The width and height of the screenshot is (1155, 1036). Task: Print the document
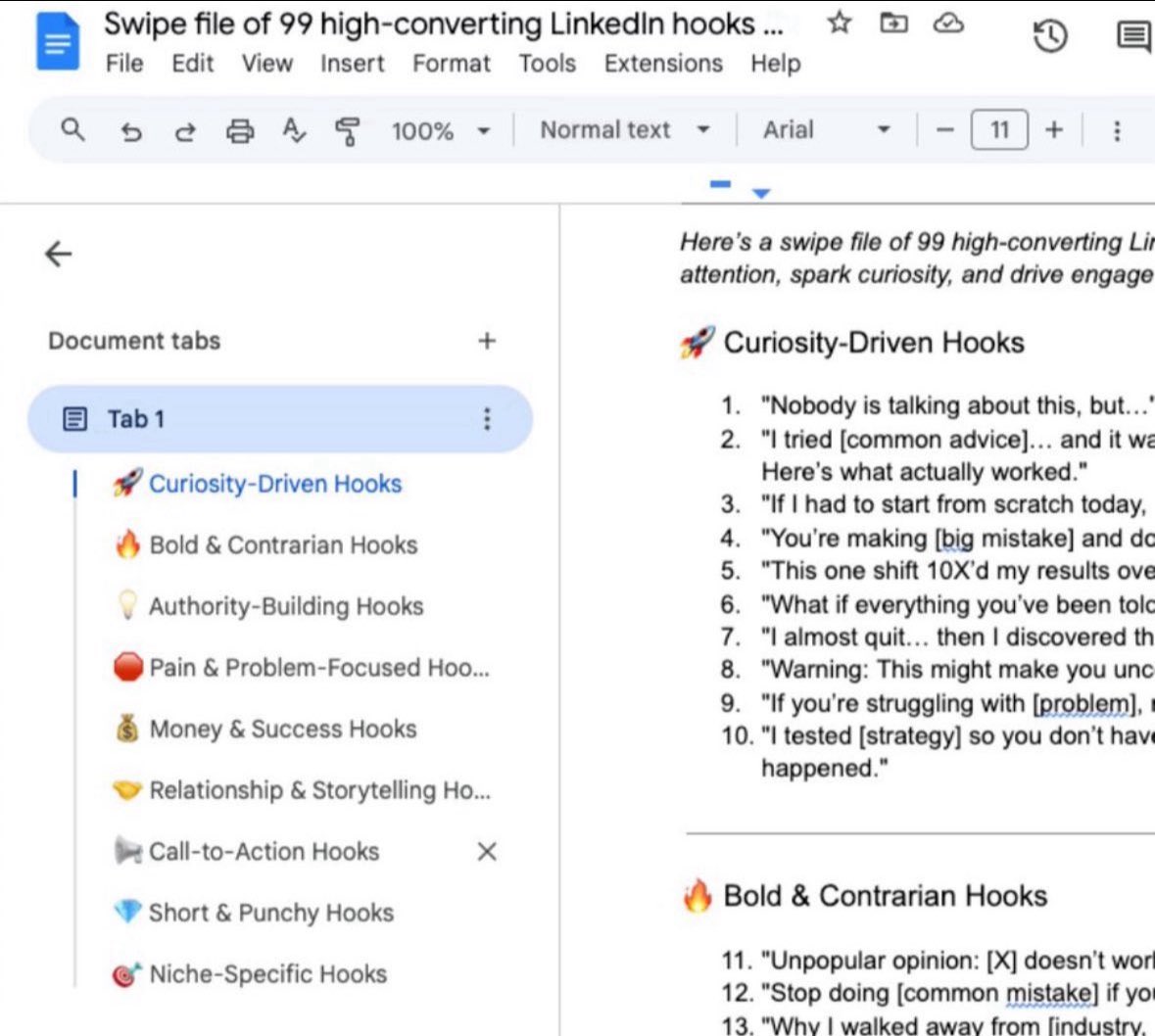(240, 129)
